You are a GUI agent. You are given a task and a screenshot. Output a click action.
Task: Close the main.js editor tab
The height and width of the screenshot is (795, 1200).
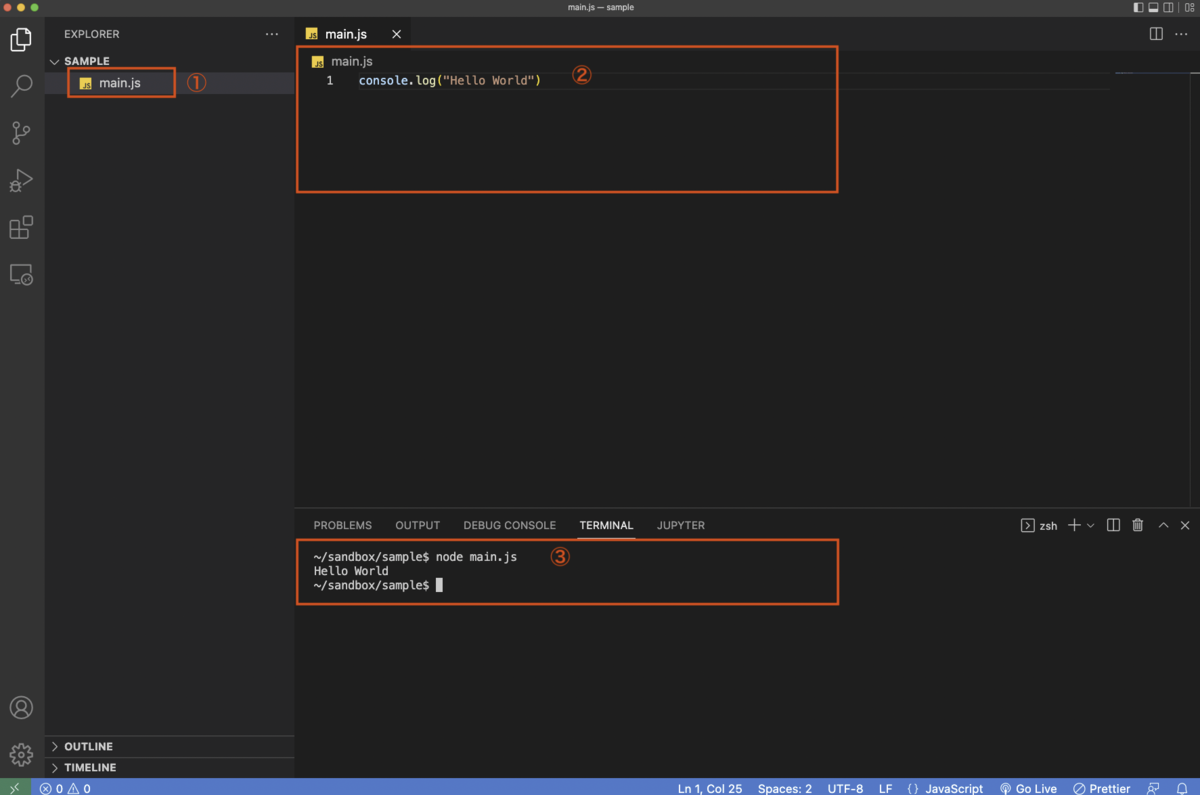(396, 34)
